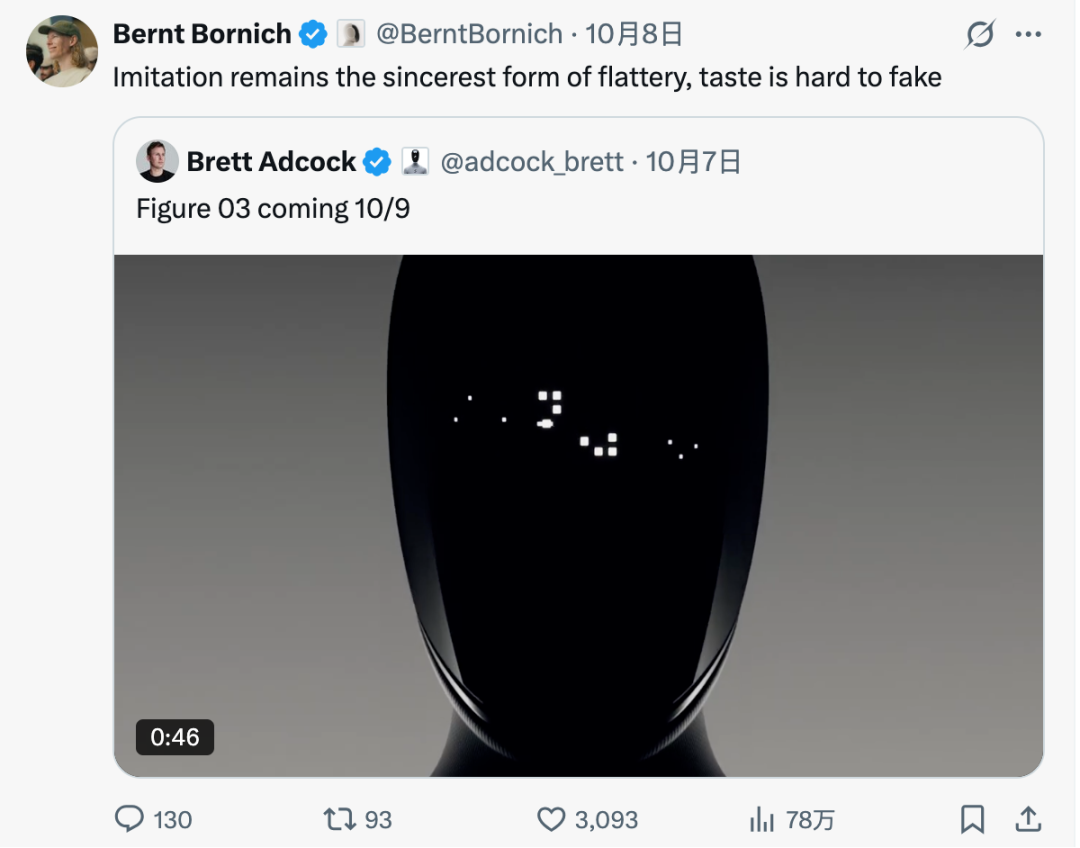Viewport: 1080px width, 848px height.
Task: Click Bernt Bornich's profile avatar
Action: tap(62, 51)
